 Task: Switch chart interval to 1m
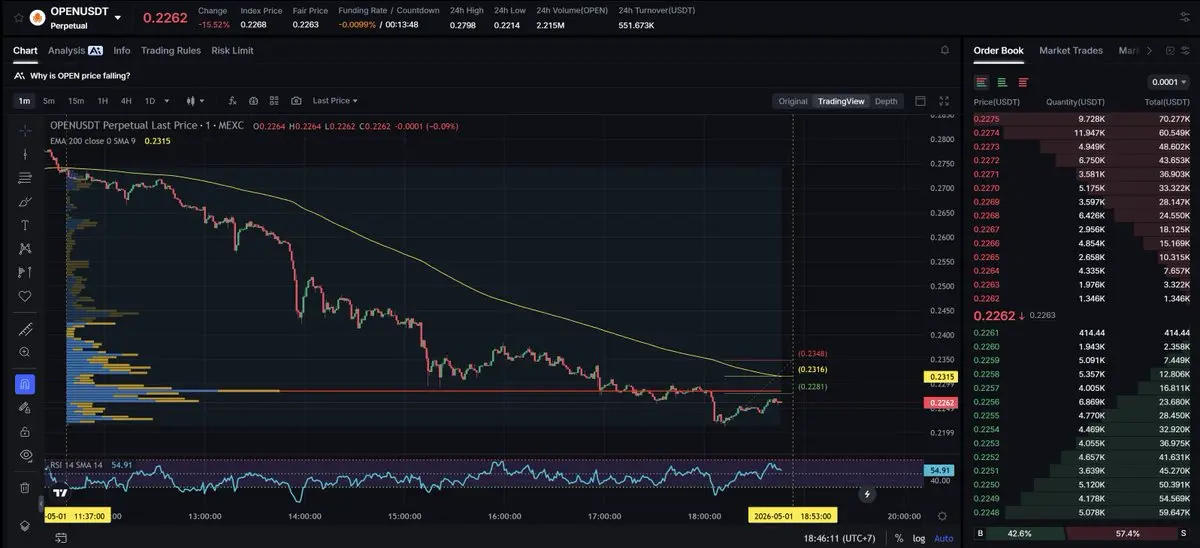[24, 101]
